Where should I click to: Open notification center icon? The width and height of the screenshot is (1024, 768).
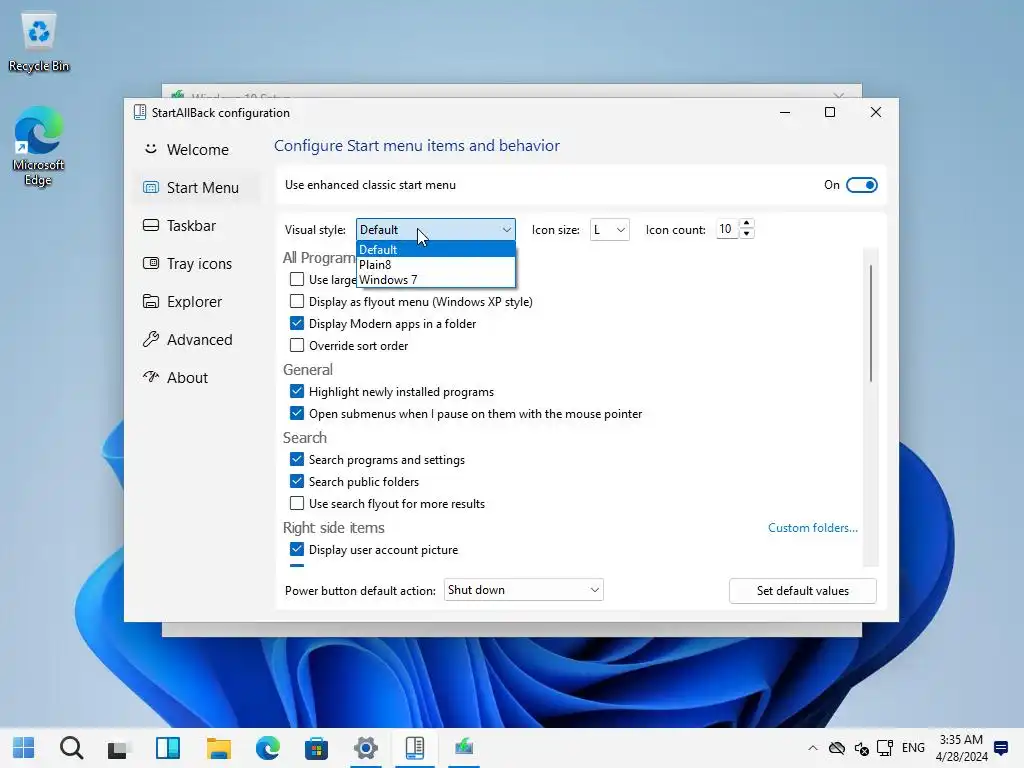point(1000,748)
